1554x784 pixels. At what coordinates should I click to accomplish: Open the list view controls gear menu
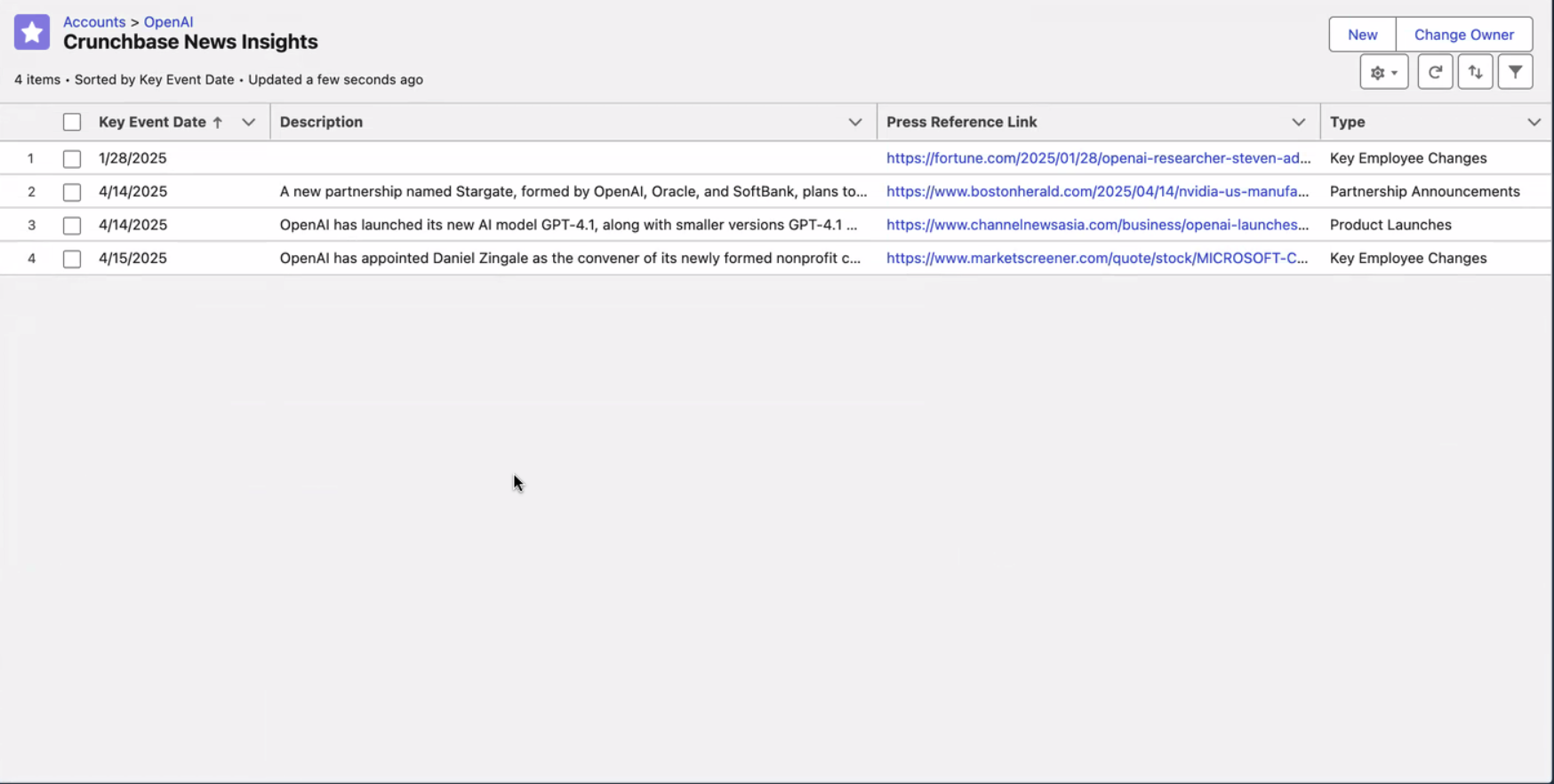1383,72
